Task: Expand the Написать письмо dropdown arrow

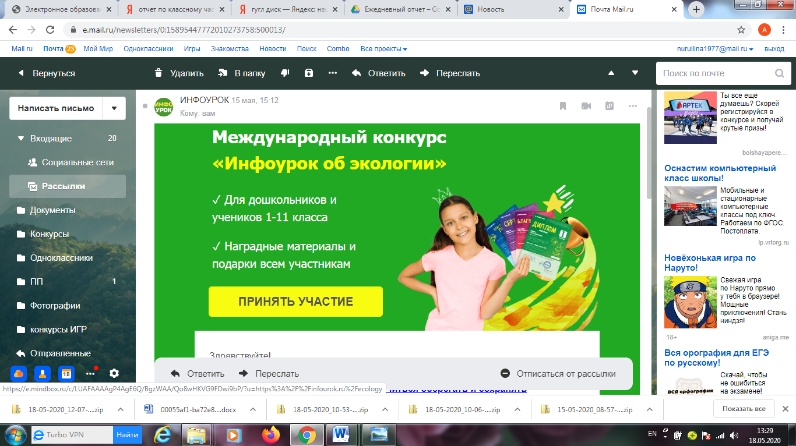Action: point(116,109)
